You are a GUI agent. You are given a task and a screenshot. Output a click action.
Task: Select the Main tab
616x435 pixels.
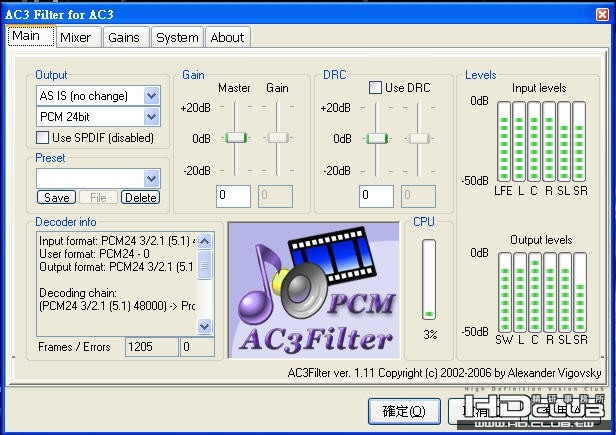(x=31, y=36)
